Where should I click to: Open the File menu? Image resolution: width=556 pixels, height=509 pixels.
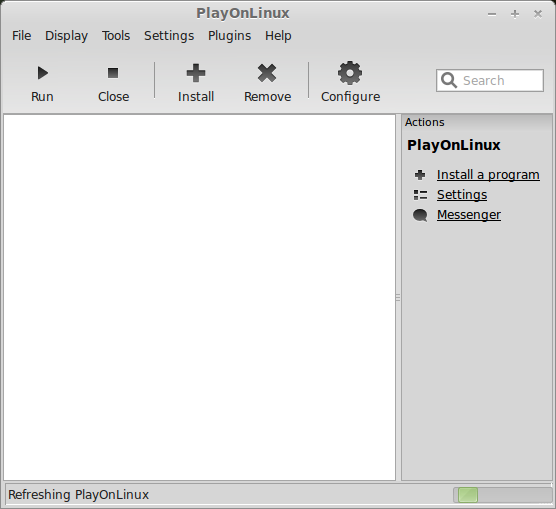pyautogui.click(x=22, y=36)
